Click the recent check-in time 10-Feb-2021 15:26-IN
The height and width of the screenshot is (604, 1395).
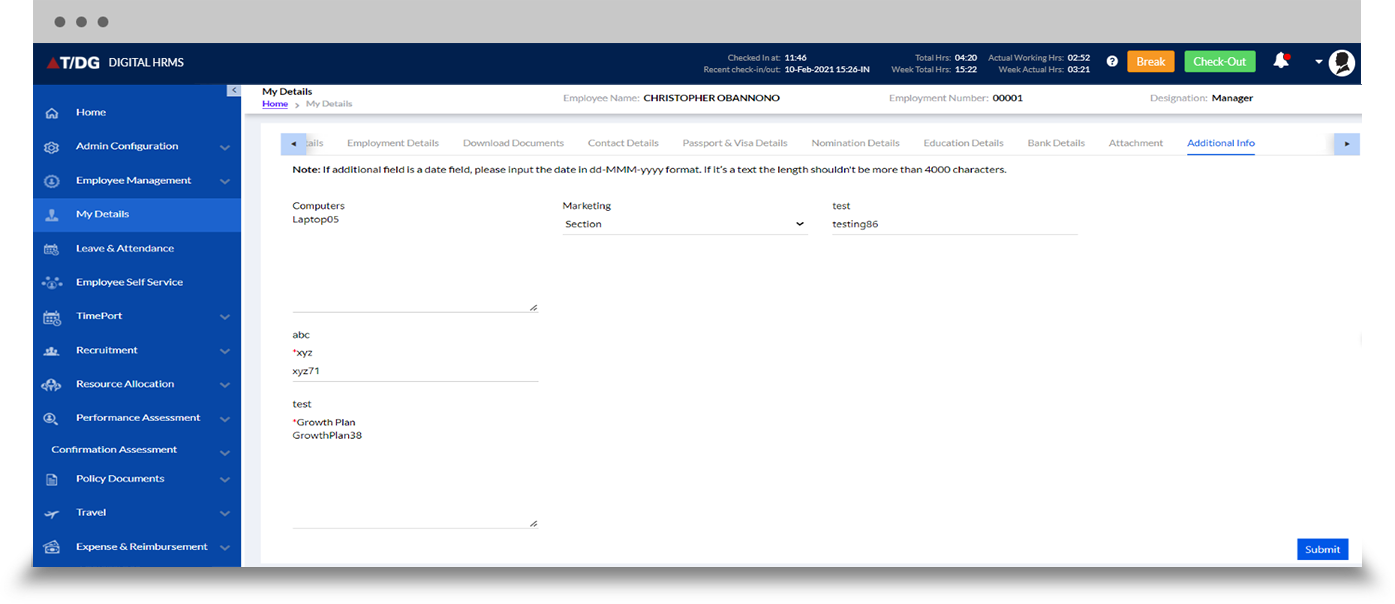827,70
